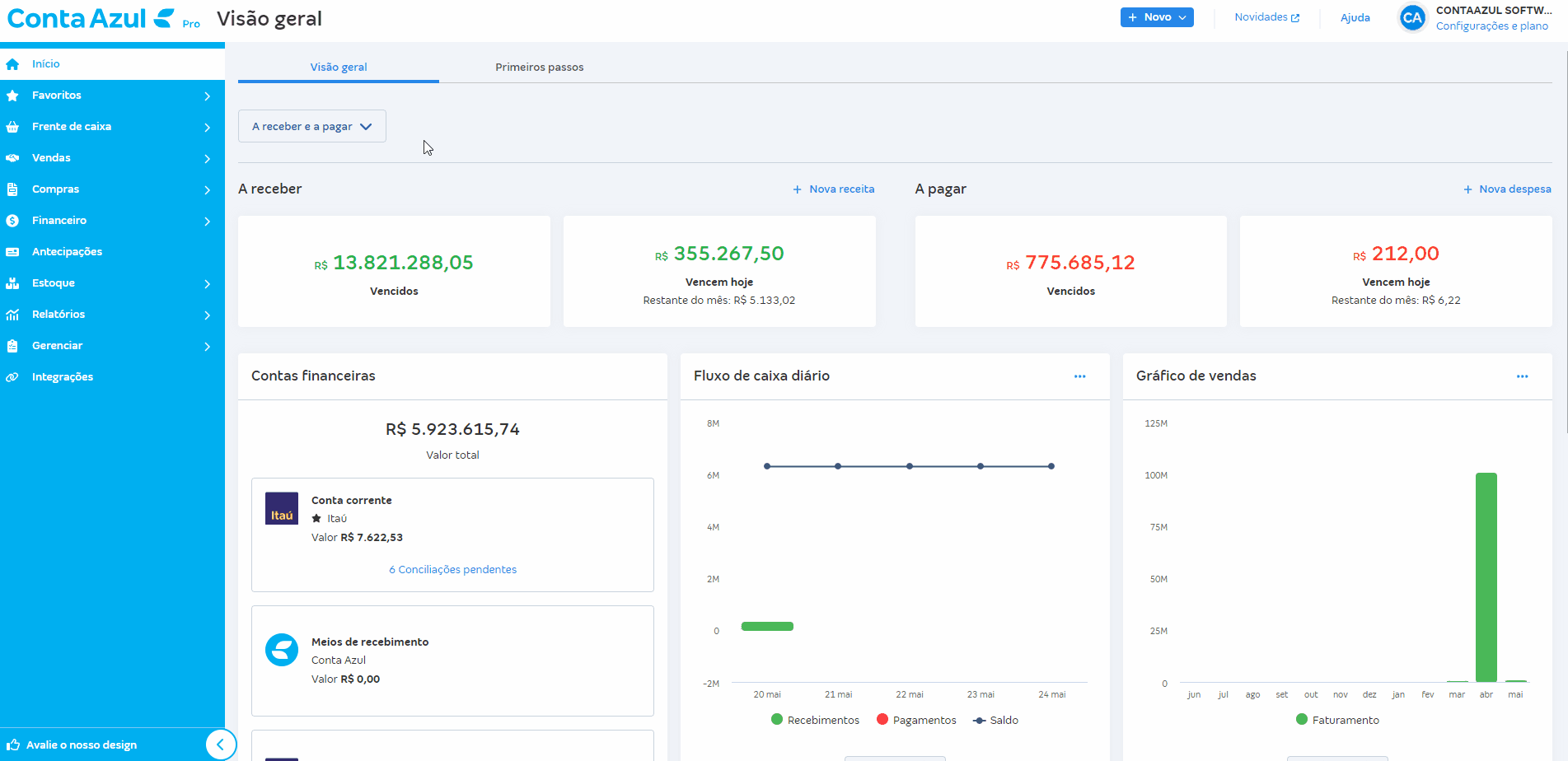
Task: Switch to the Primeiros passos tab
Action: point(540,67)
